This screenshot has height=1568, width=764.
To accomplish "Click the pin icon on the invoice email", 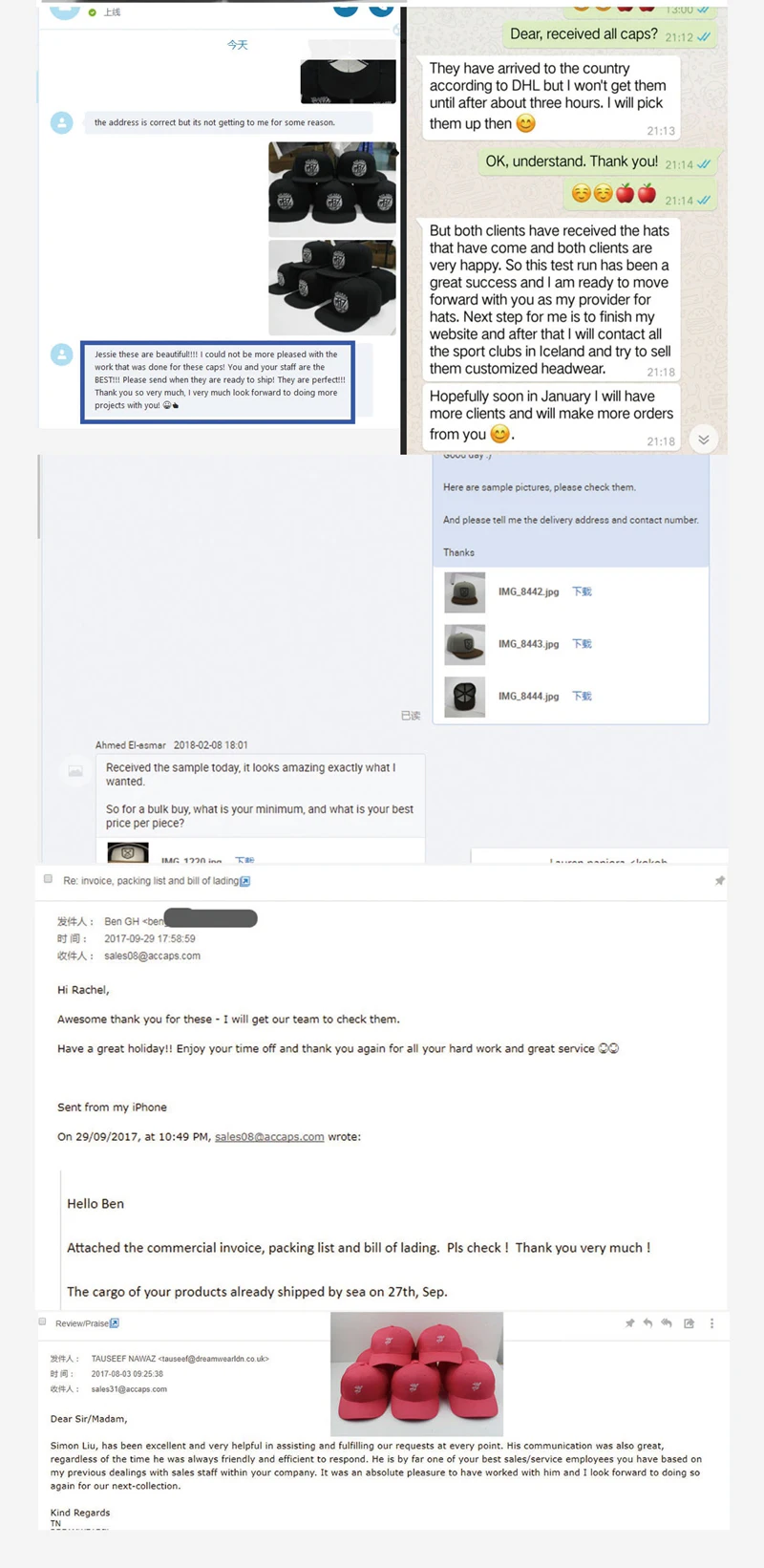I will pos(720,880).
